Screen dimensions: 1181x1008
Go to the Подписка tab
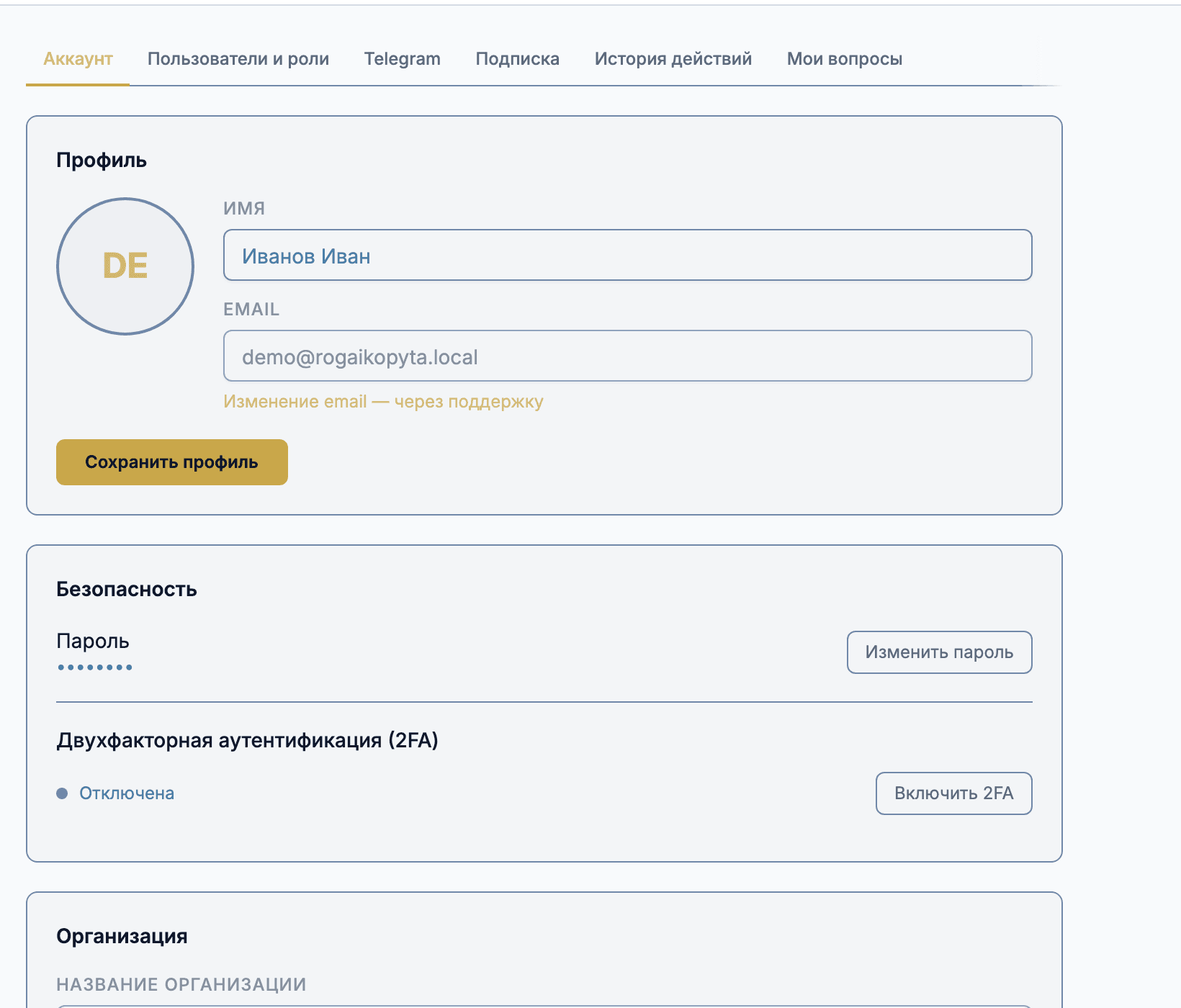tap(517, 59)
